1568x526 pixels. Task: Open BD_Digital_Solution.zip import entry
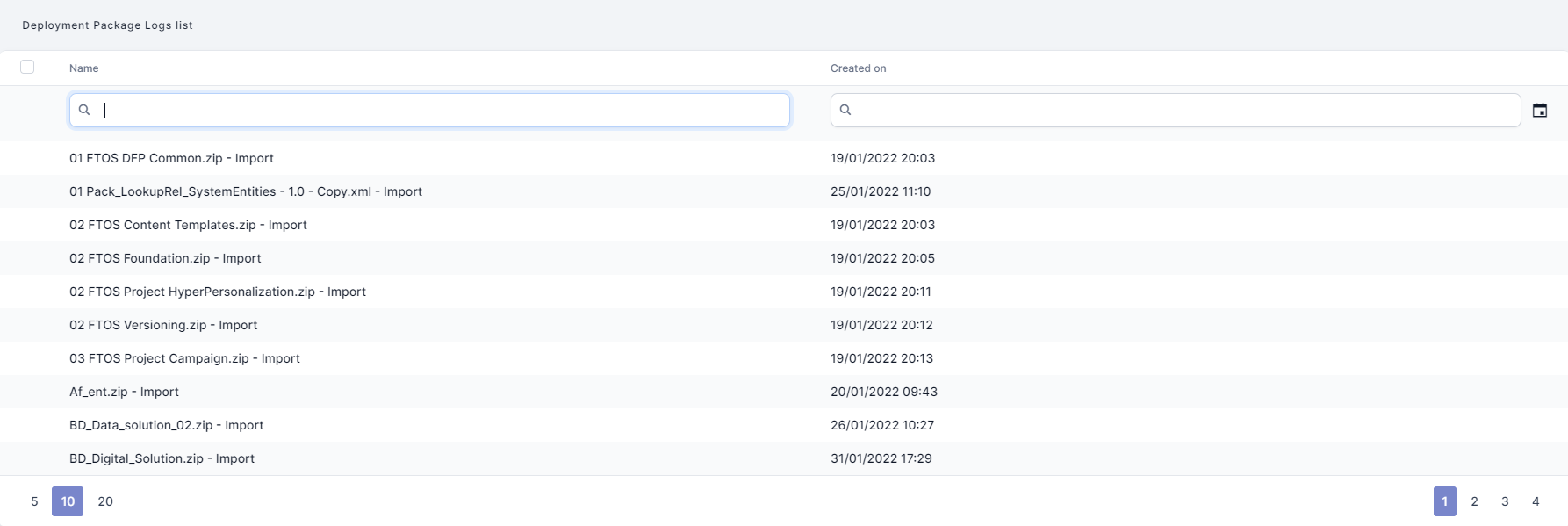pyautogui.click(x=162, y=458)
